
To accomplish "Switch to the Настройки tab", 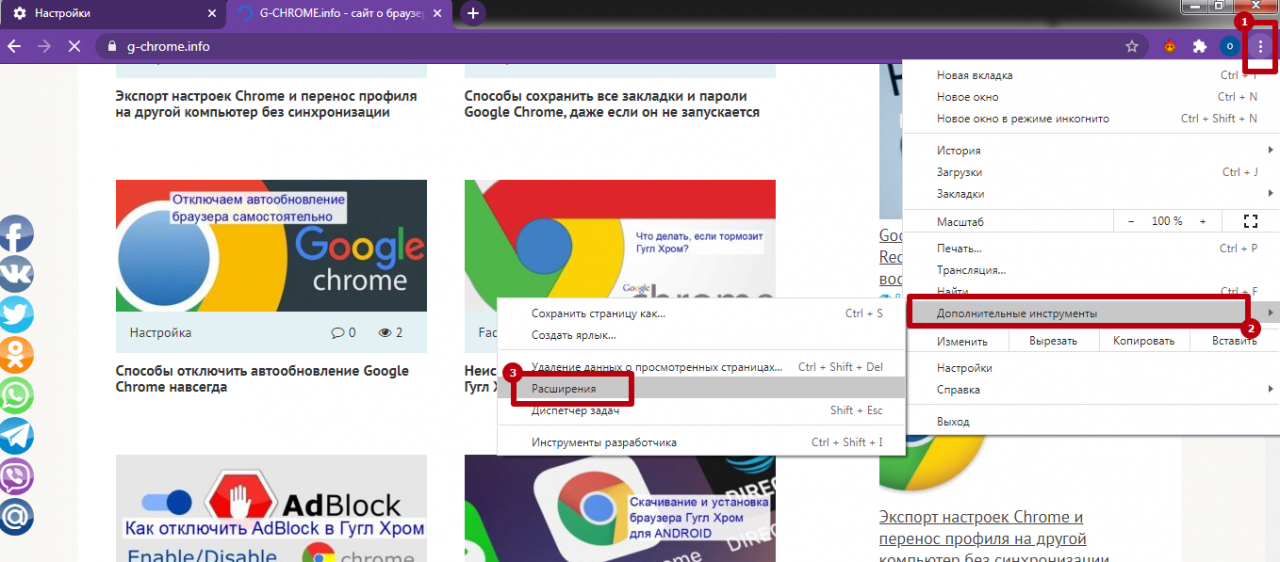I will click(113, 14).
